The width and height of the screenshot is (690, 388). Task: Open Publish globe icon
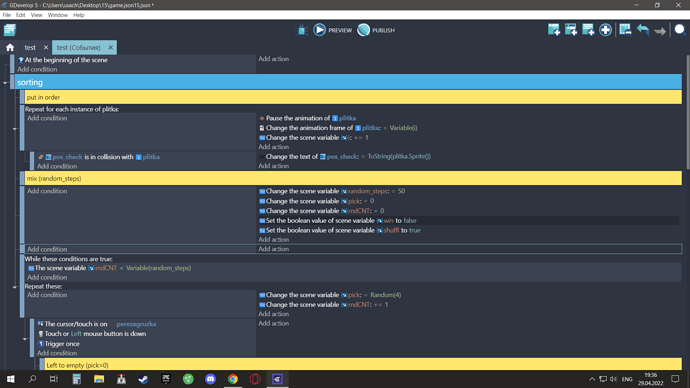363,30
